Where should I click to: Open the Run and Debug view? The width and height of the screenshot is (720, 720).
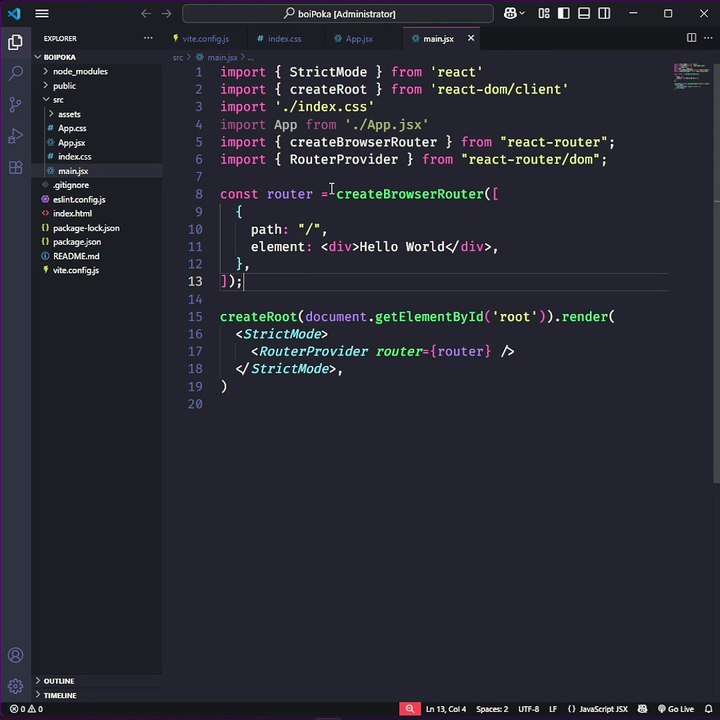[x=16, y=136]
